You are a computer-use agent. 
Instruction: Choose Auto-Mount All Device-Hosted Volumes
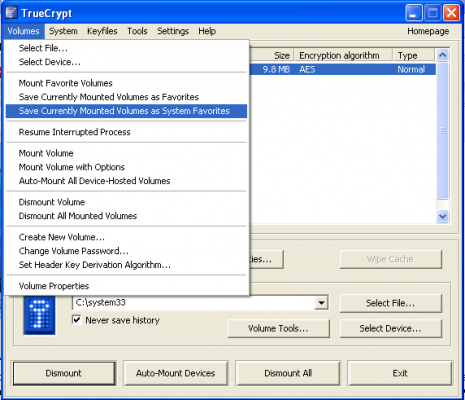pos(126,181)
